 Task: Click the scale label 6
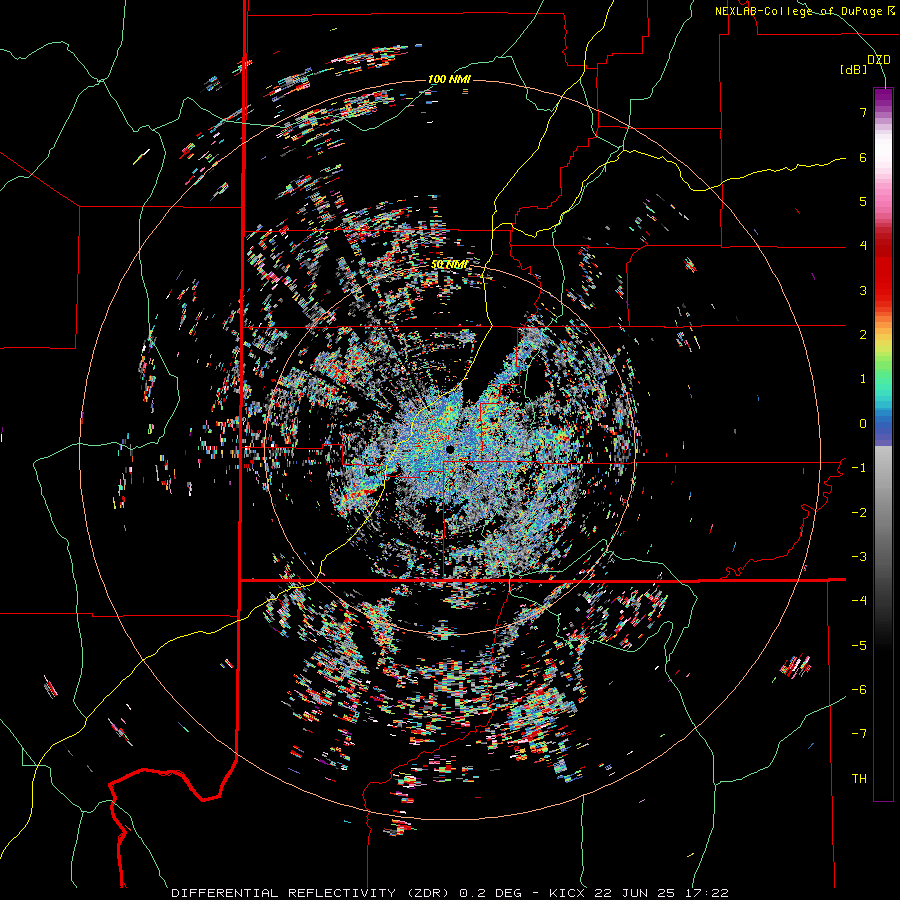pos(863,157)
